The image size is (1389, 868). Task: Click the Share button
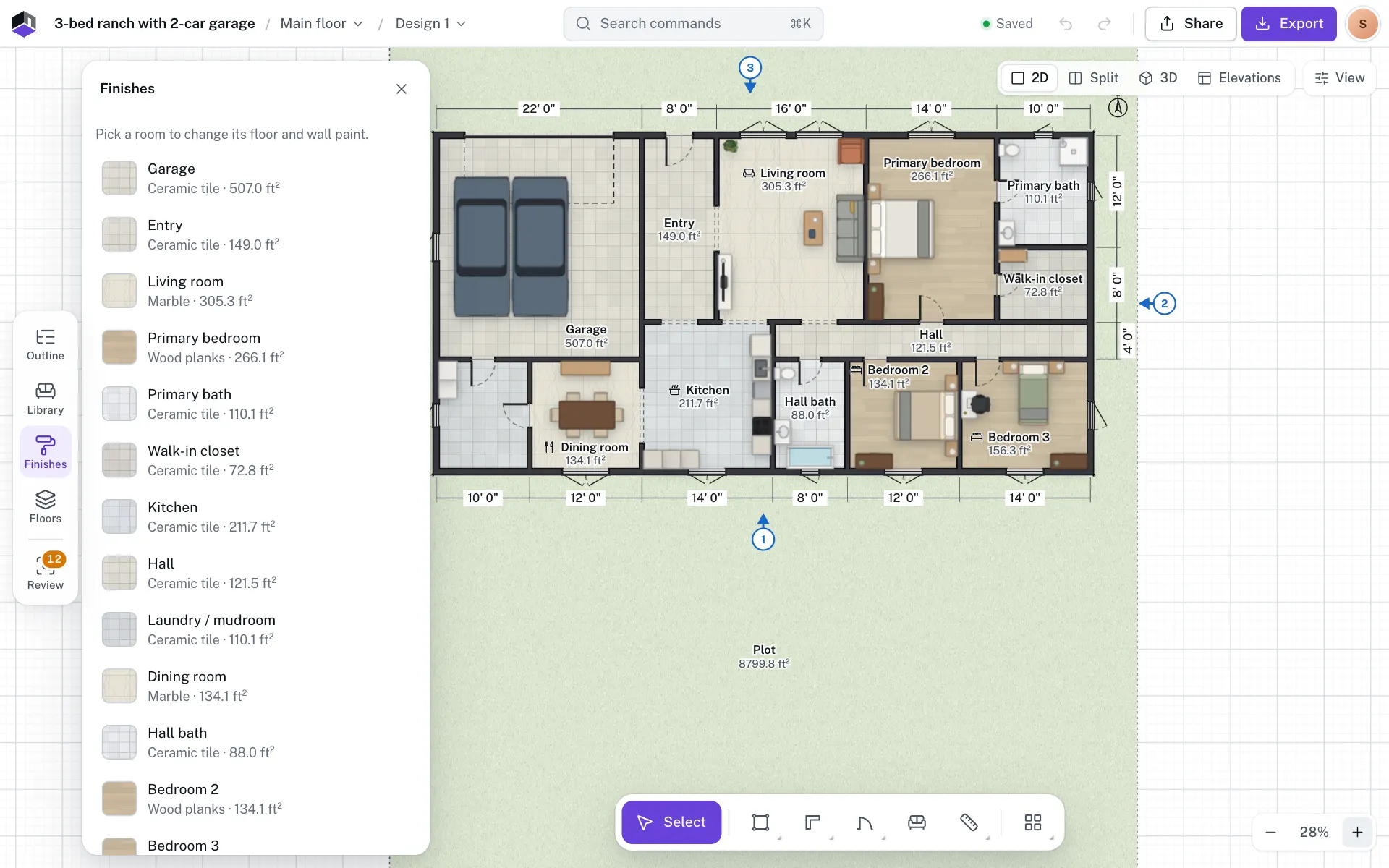coord(1191,24)
